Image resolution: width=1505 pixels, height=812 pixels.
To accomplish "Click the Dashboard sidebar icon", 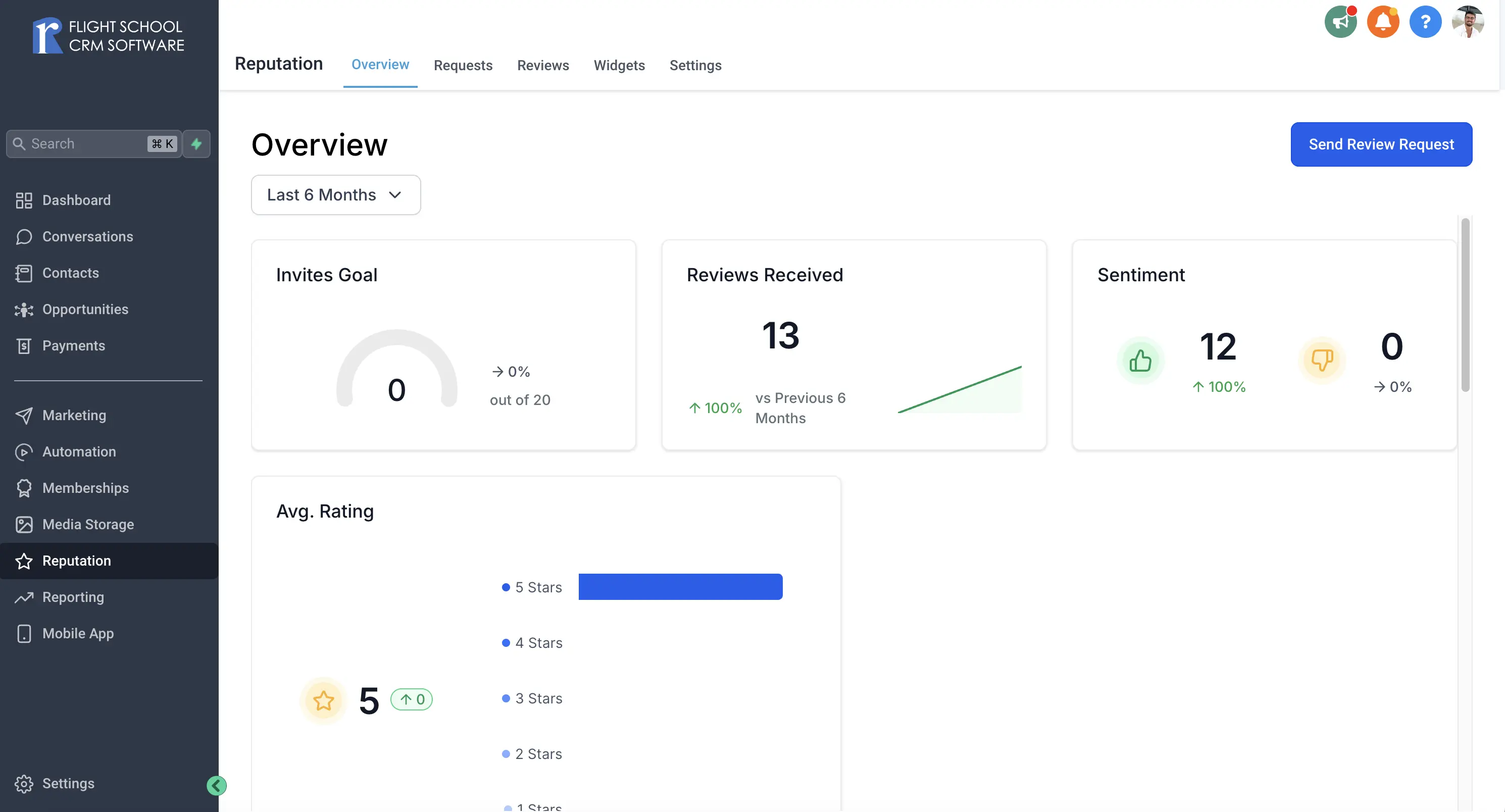I will point(25,200).
